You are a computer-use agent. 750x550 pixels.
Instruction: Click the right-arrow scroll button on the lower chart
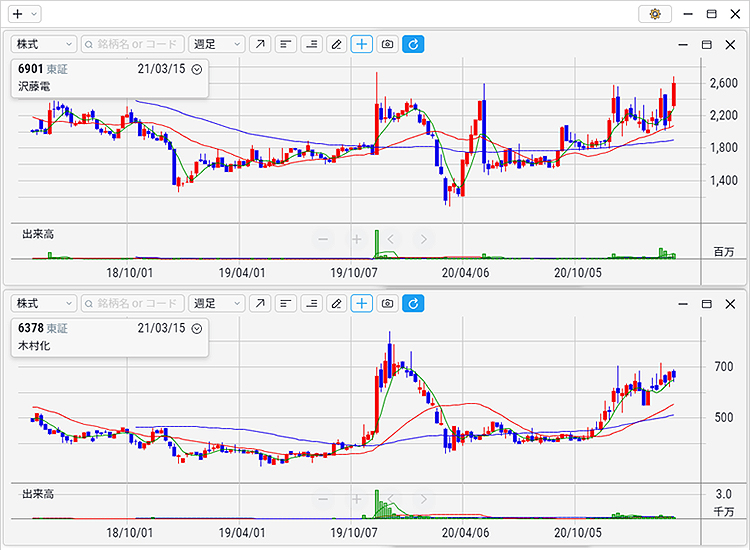click(x=424, y=499)
